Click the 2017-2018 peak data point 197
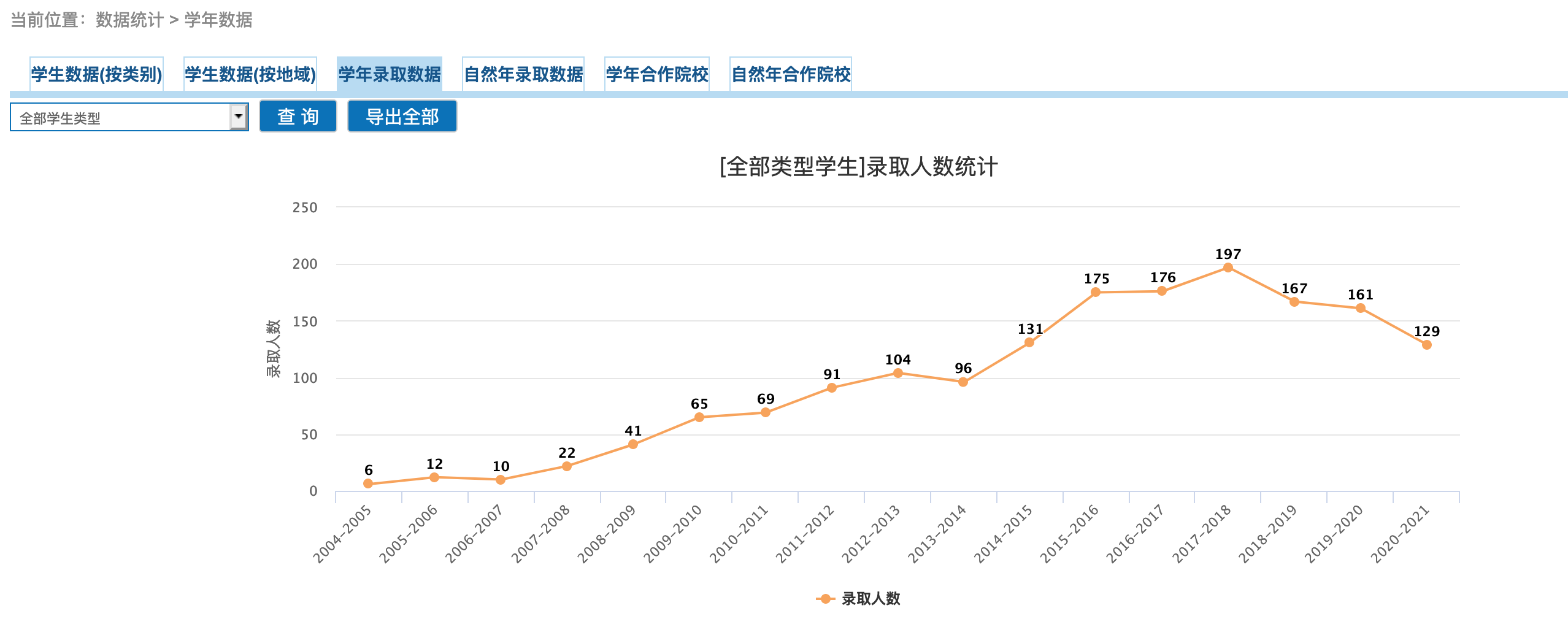The width and height of the screenshot is (1568, 643). (x=1228, y=268)
